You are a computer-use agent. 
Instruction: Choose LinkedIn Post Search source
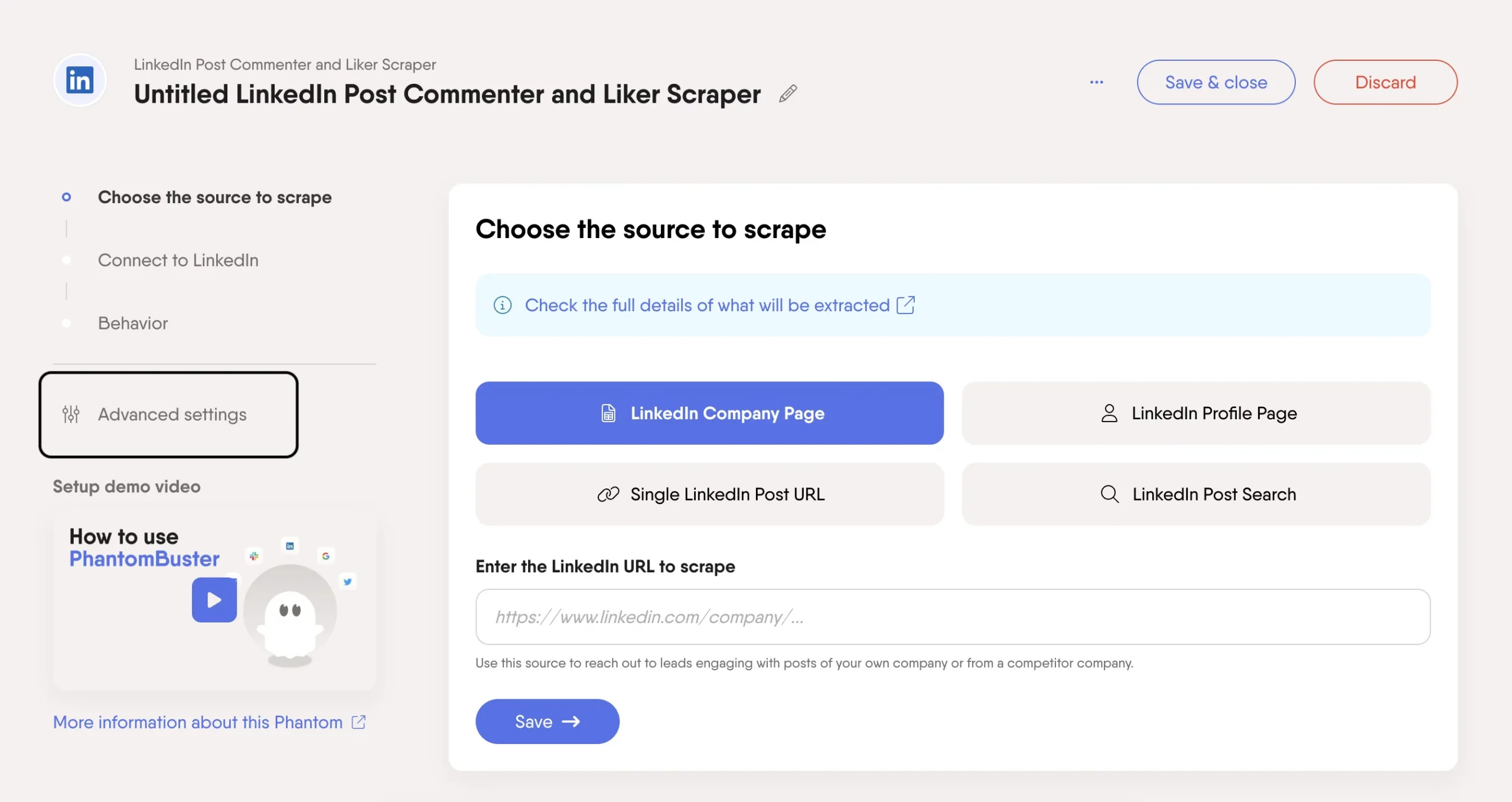[x=1196, y=494]
